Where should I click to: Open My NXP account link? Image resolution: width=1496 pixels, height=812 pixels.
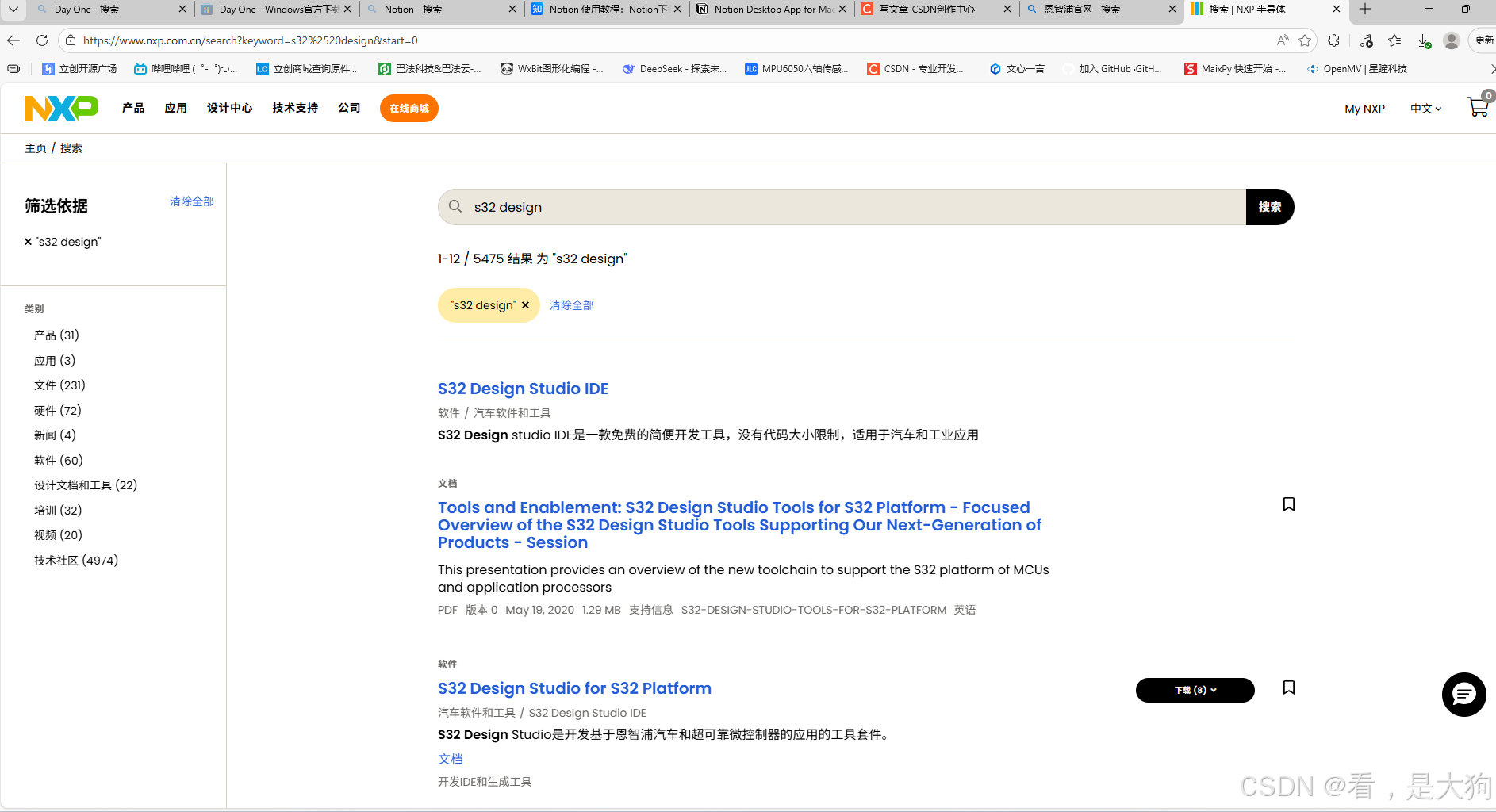pyautogui.click(x=1364, y=109)
